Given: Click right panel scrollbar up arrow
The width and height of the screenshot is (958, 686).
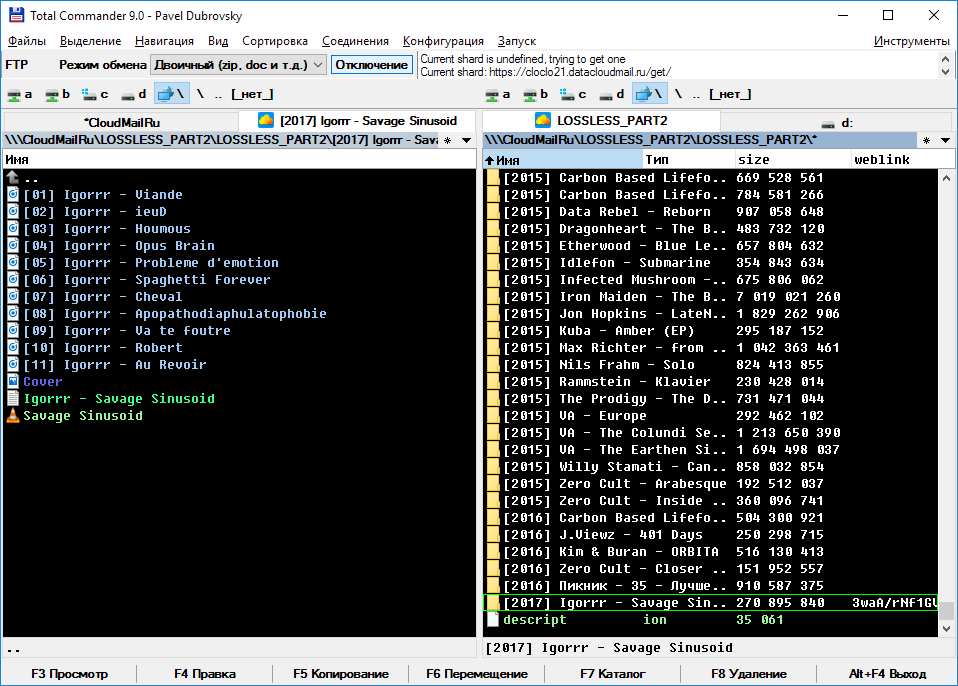Looking at the screenshot, I should tap(946, 178).
